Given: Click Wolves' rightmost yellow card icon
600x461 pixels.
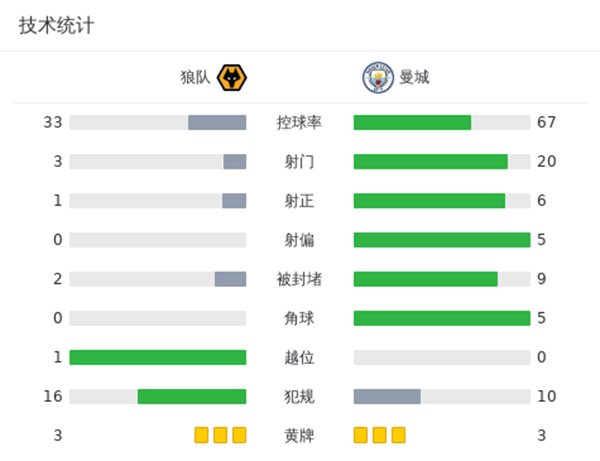Looking at the screenshot, I should pyautogui.click(x=239, y=435).
